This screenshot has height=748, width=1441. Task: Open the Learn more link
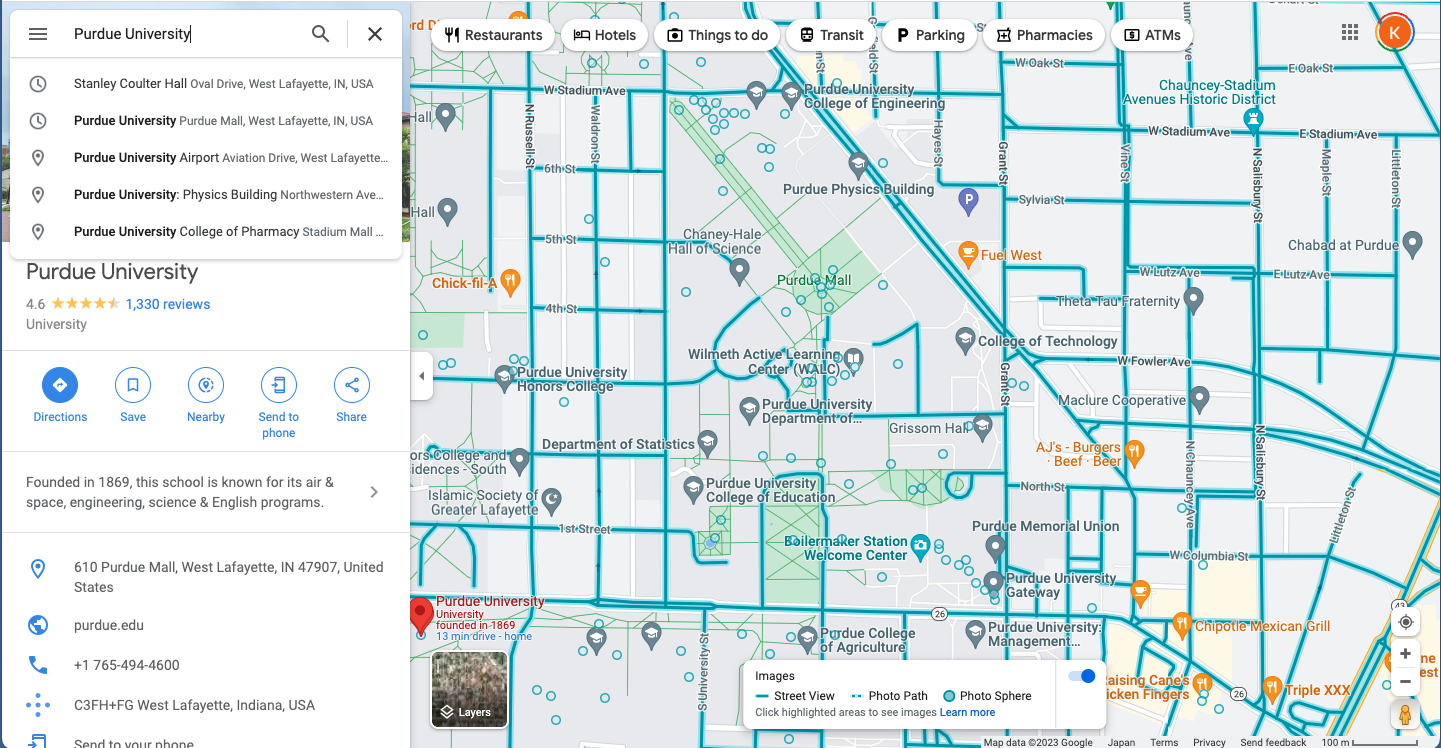point(967,712)
